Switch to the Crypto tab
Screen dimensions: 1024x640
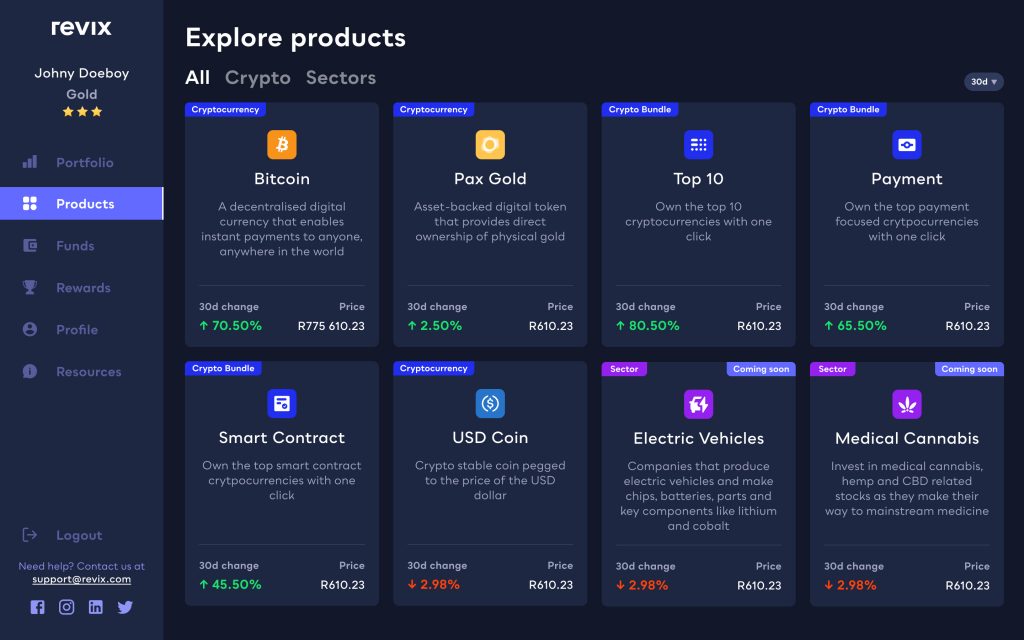pyautogui.click(x=257, y=78)
